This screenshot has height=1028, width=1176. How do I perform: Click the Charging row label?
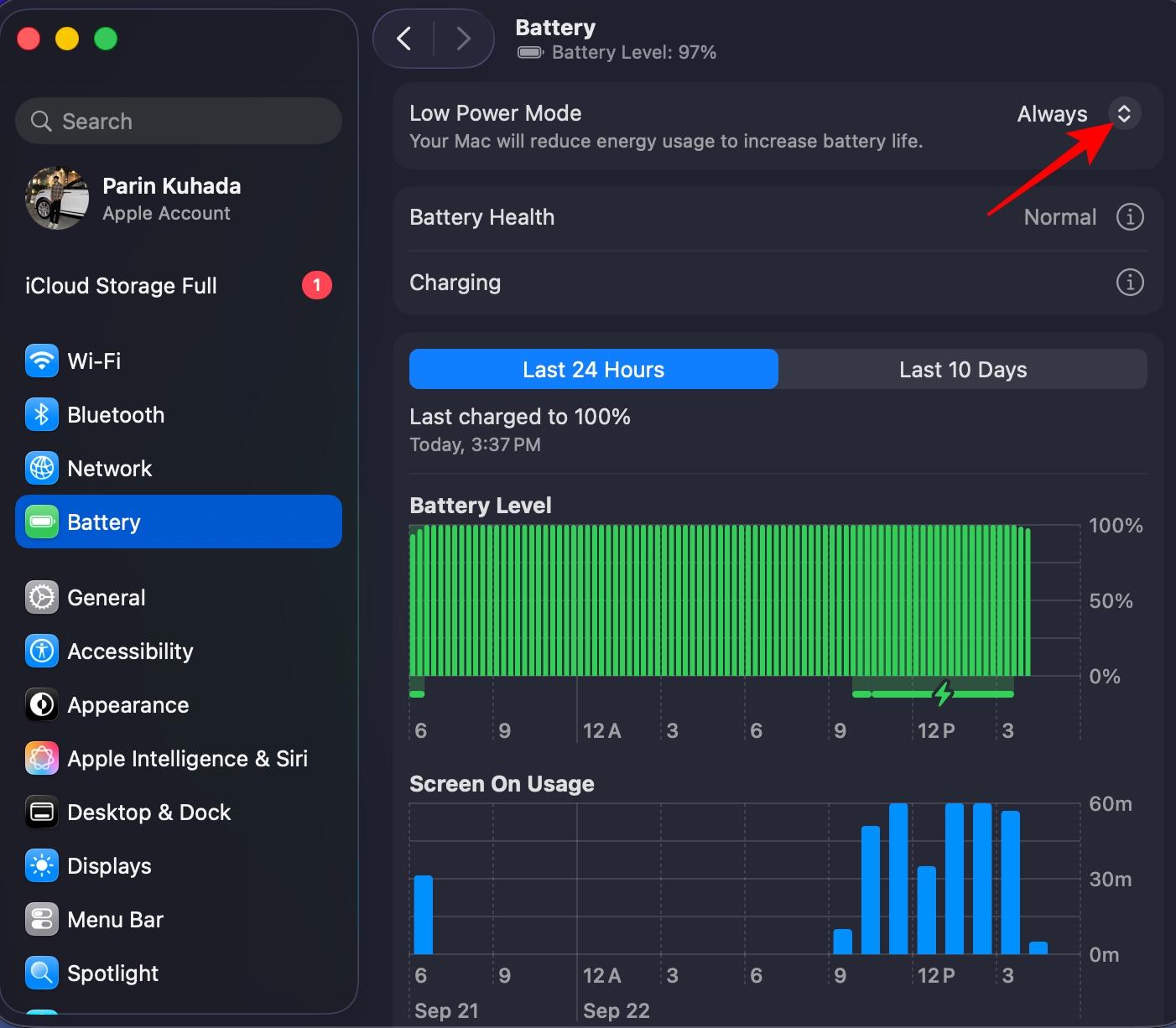[455, 283]
